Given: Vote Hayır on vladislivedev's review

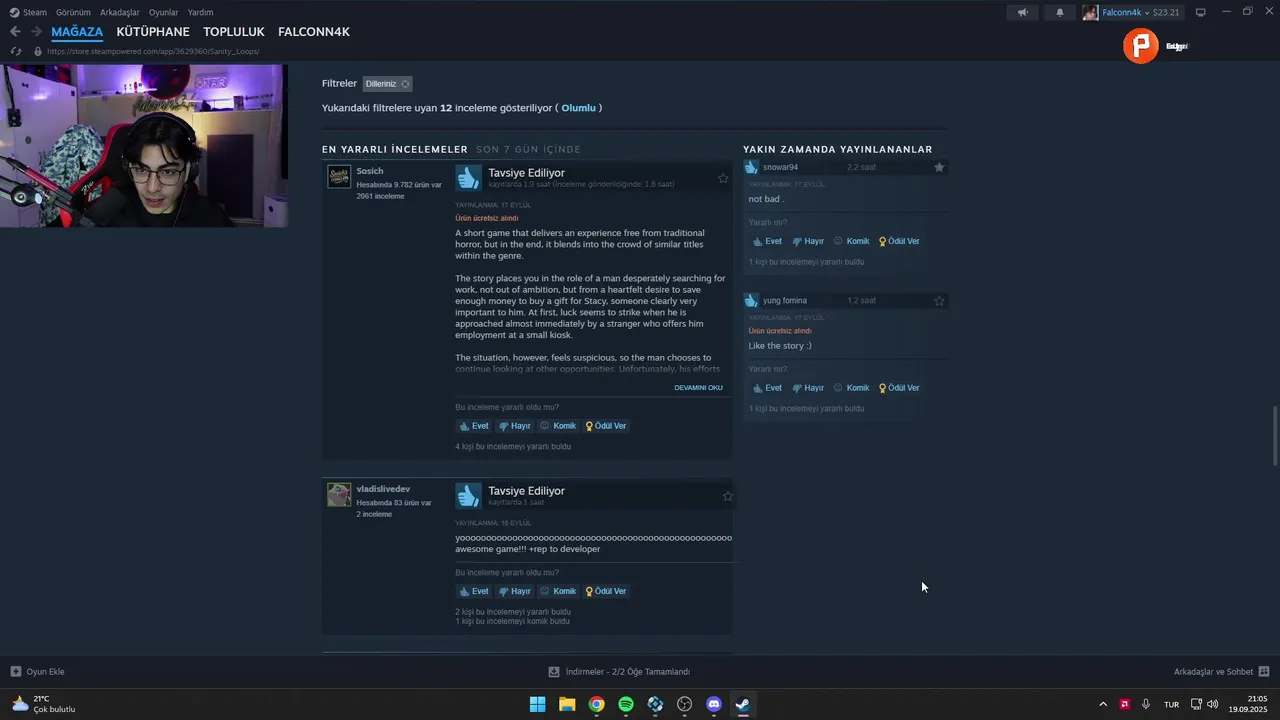Looking at the screenshot, I should 515,591.
